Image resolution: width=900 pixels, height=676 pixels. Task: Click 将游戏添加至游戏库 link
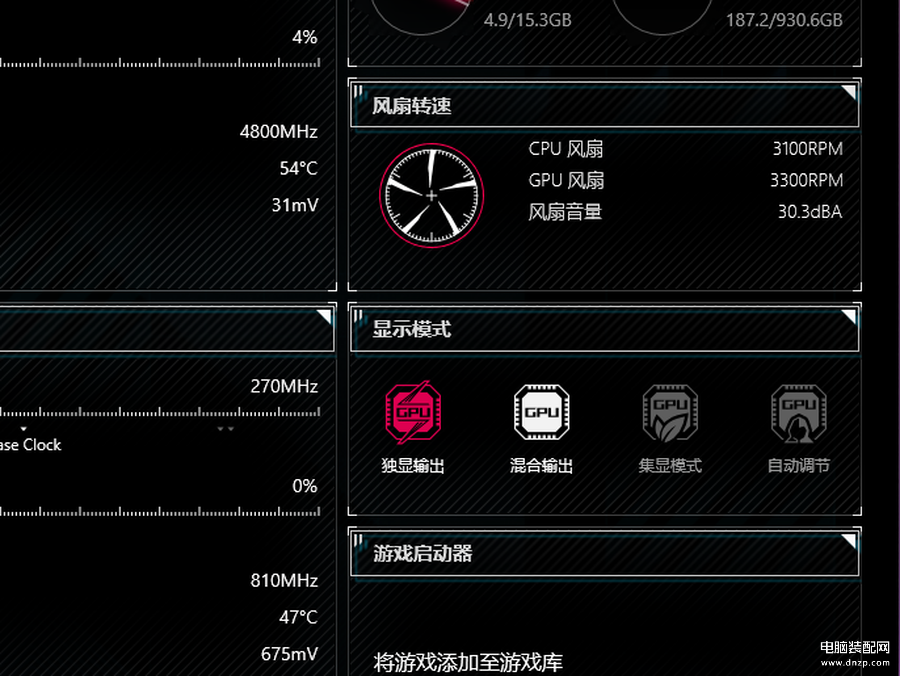tap(468, 662)
